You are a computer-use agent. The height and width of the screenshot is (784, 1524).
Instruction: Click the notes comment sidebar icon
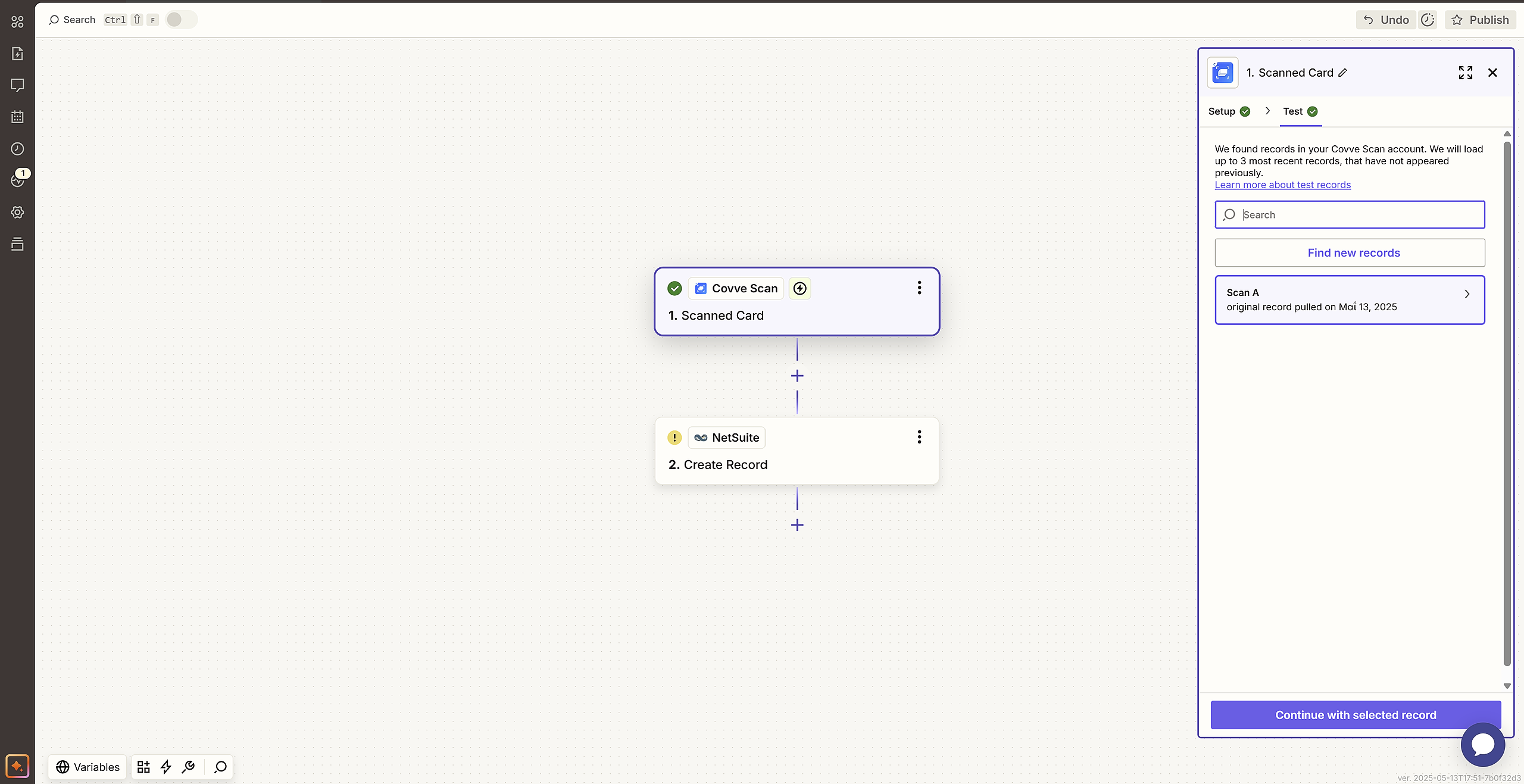click(x=17, y=85)
